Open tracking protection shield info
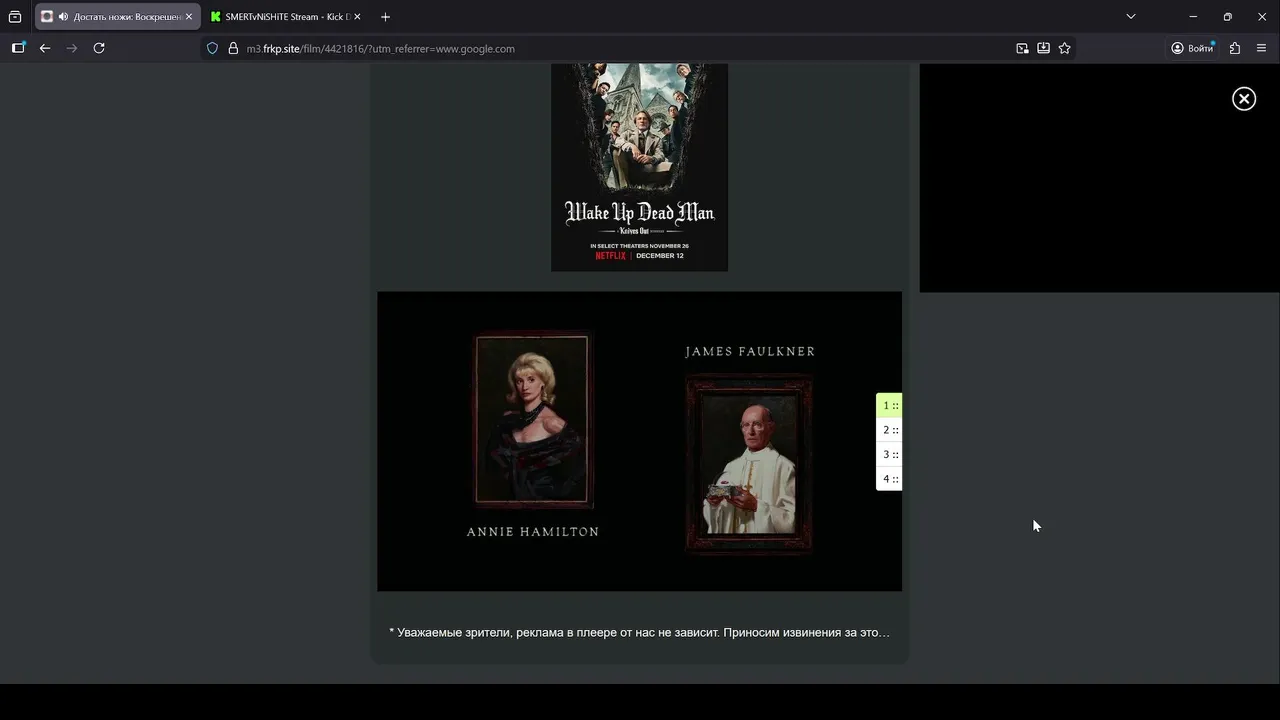 click(212, 48)
